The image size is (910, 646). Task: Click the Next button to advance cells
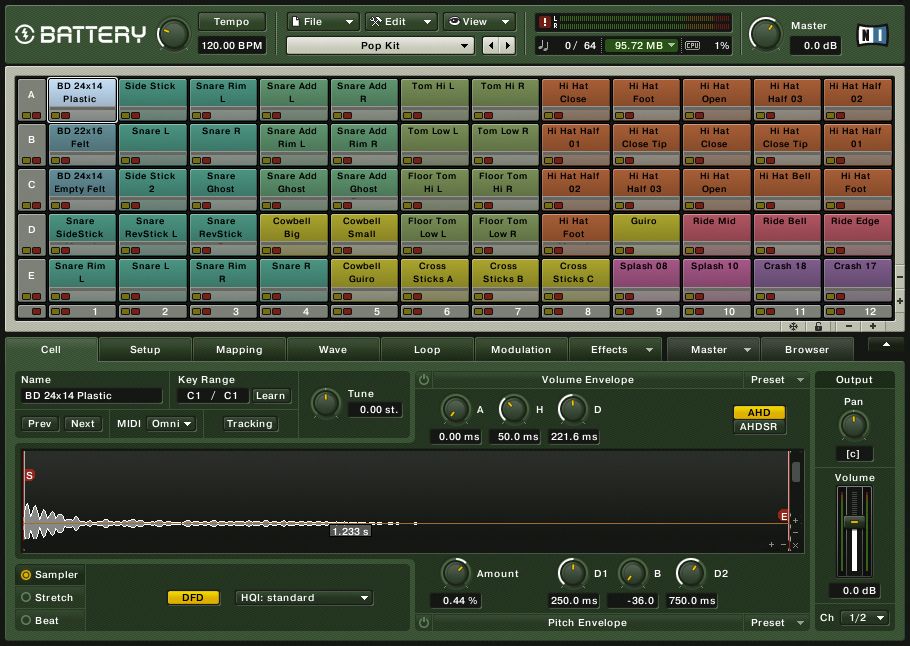pos(83,424)
